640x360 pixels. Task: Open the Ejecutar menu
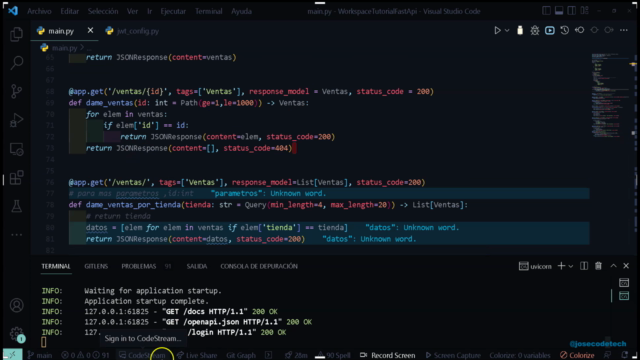tap(173, 11)
